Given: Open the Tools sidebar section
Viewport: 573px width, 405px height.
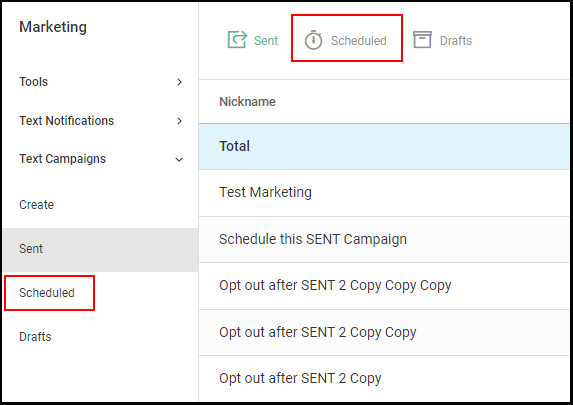Looking at the screenshot, I should 34,82.
